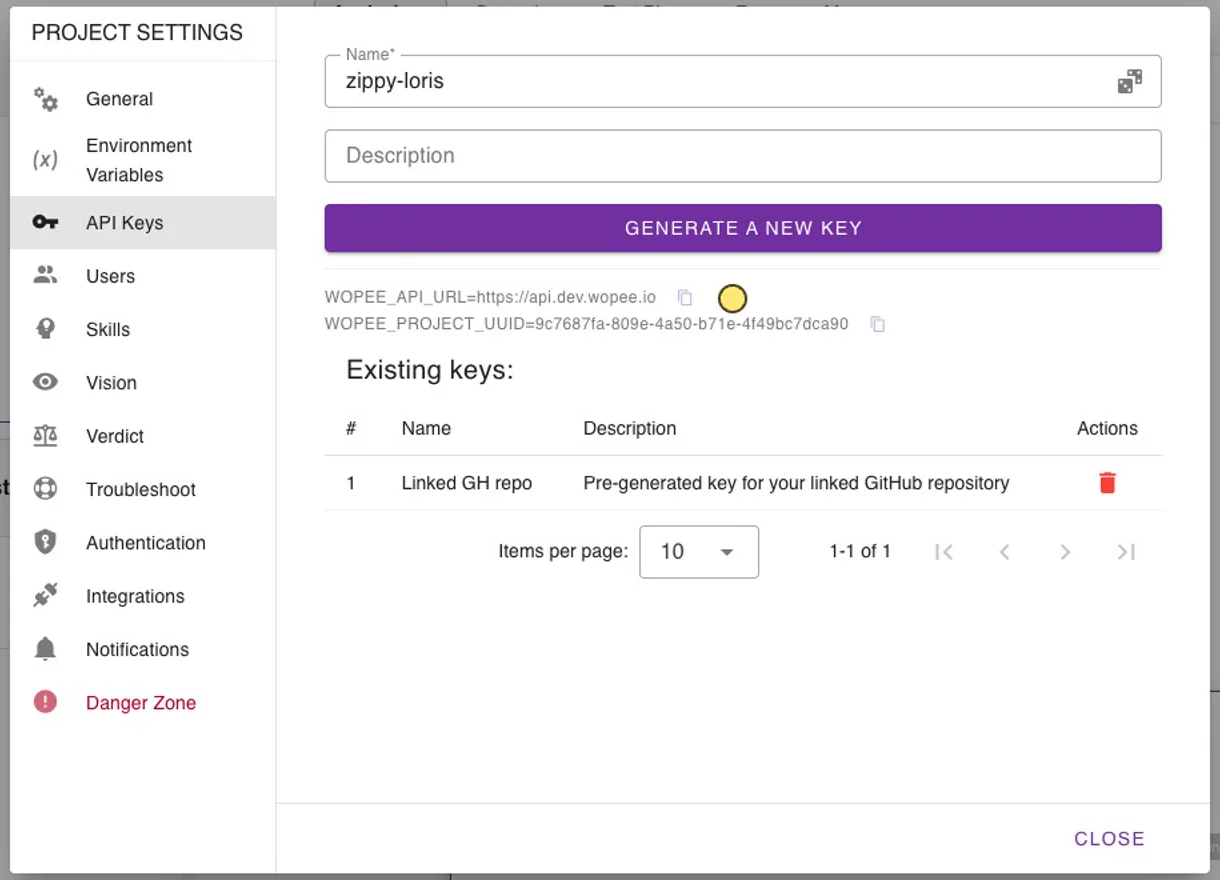The width and height of the screenshot is (1220, 880).
Task: Click 'Pre-generated key for your linked GitHub repository'
Action: point(796,483)
